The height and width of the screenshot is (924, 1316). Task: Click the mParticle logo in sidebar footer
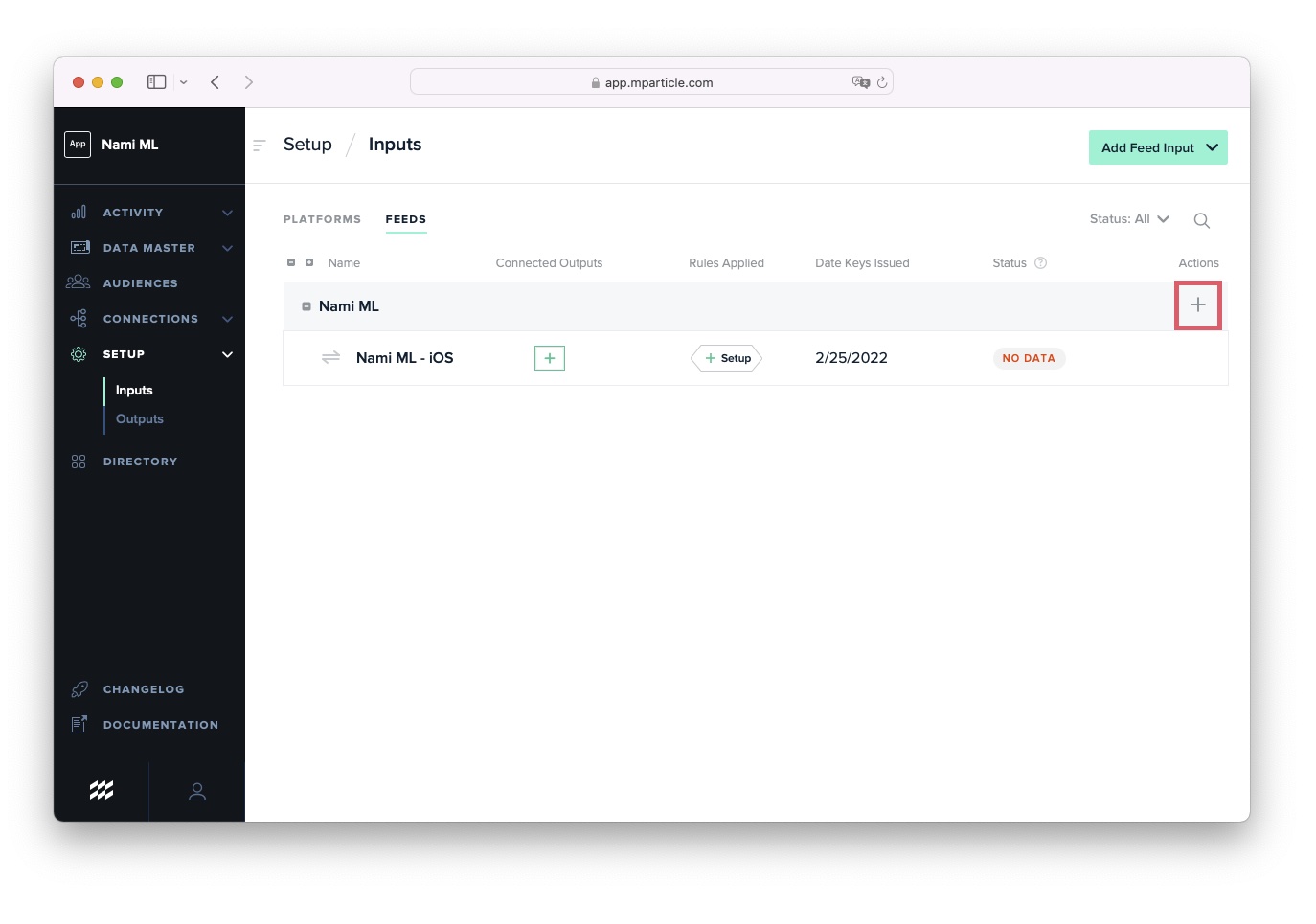102,790
